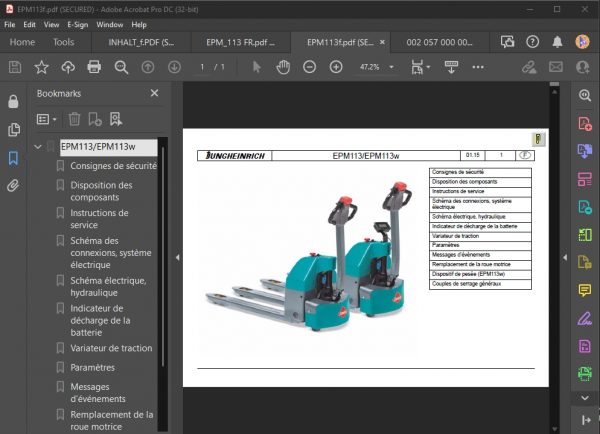Click the scrolling mode icon

pyautogui.click(x=452, y=67)
